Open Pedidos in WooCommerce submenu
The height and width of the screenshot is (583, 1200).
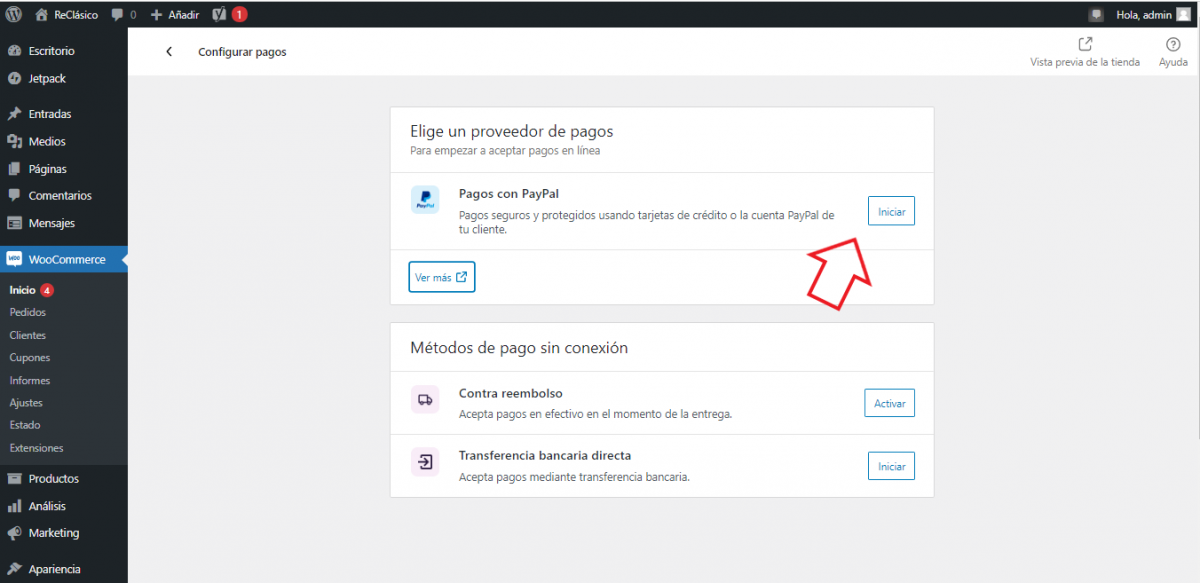(x=27, y=312)
